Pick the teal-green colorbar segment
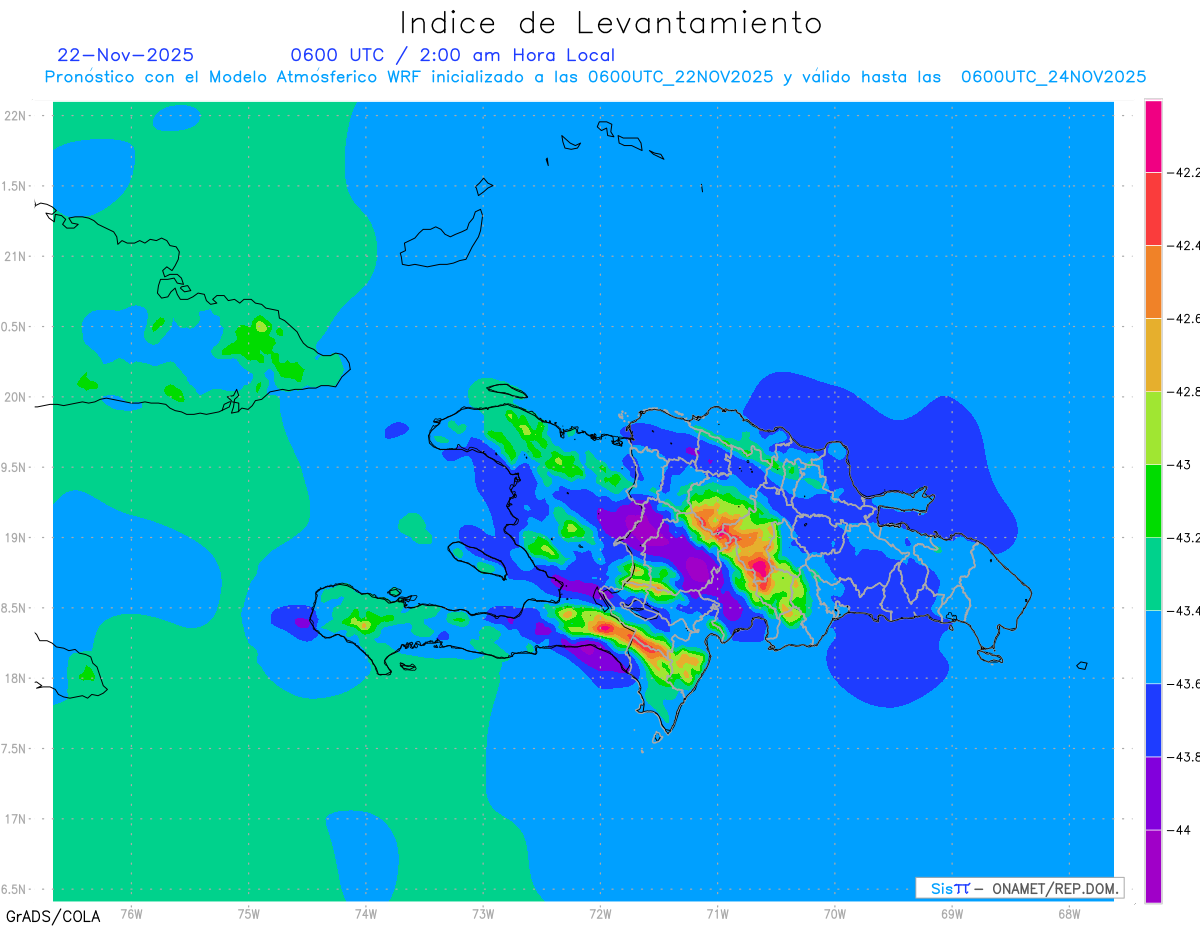This screenshot has width=1200, height=927. (1153, 573)
